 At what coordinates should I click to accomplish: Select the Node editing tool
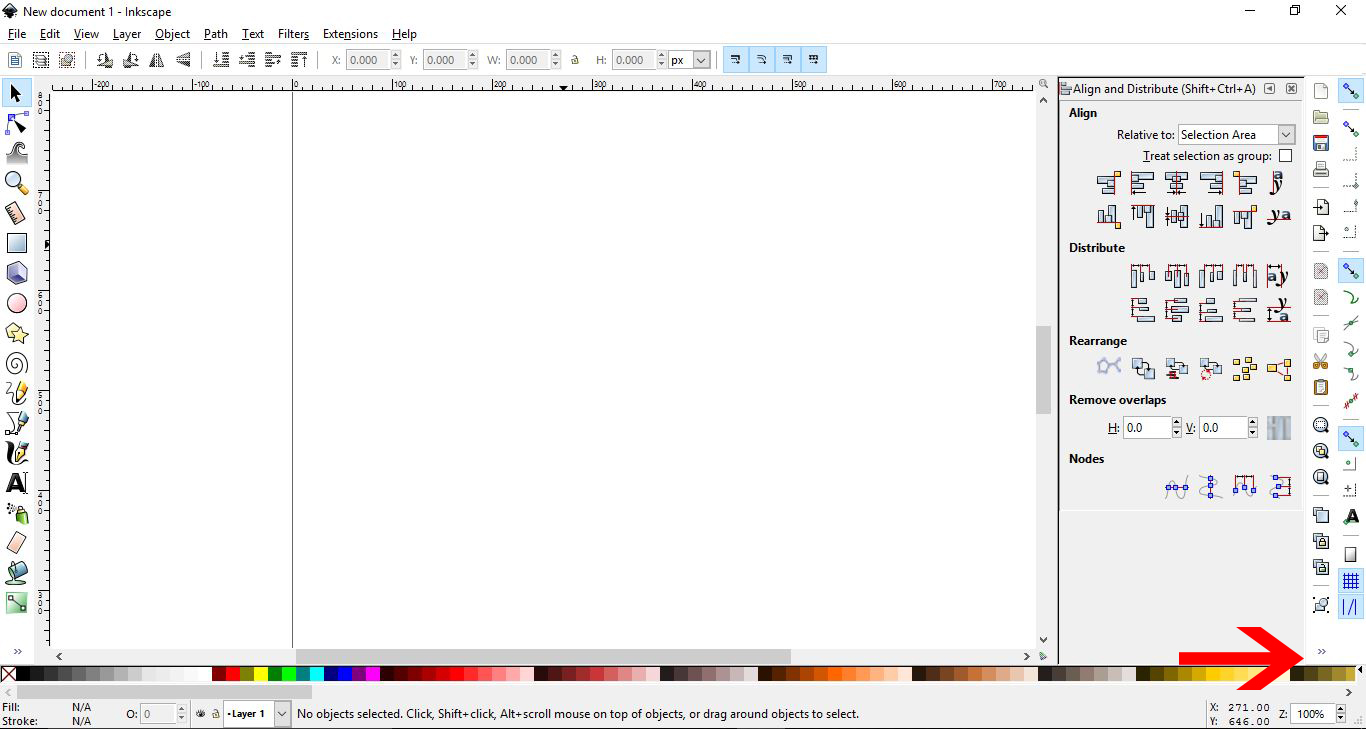[16, 123]
